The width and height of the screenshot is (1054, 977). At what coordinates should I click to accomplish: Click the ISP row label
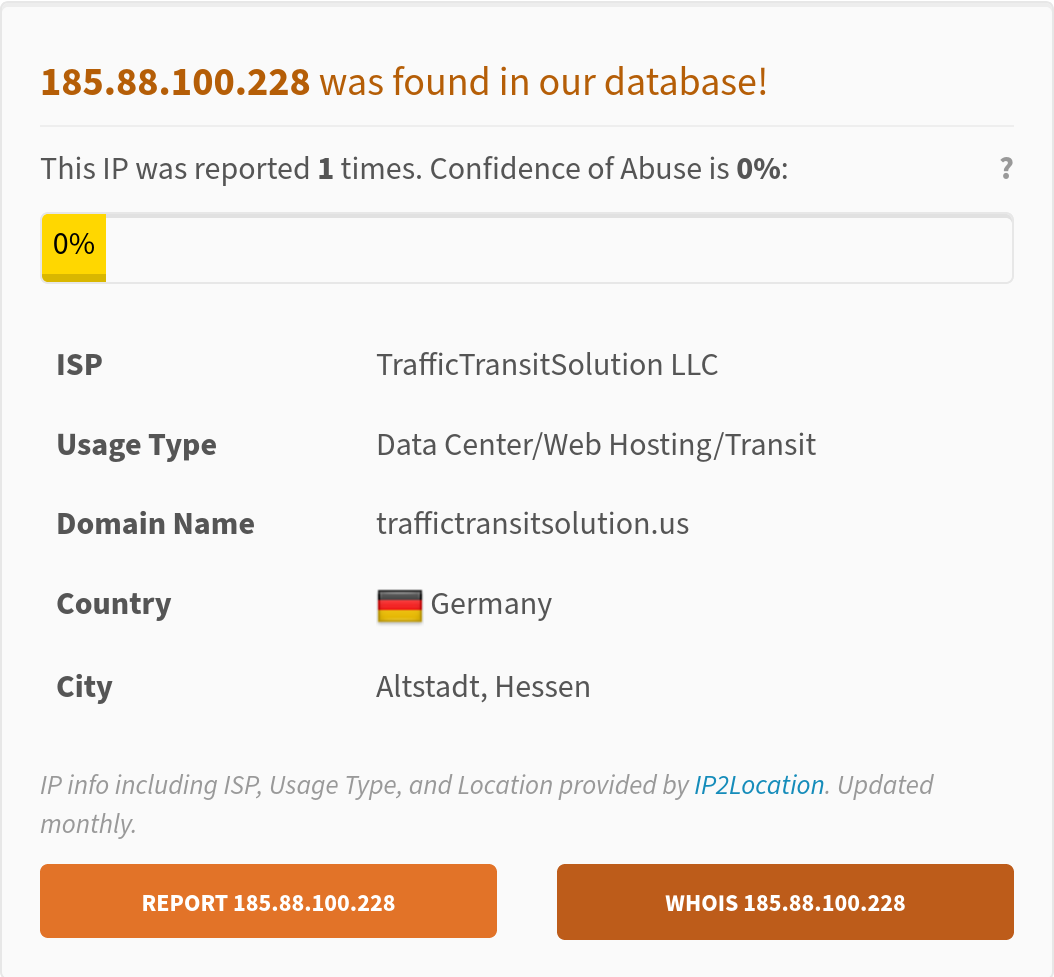coord(80,364)
